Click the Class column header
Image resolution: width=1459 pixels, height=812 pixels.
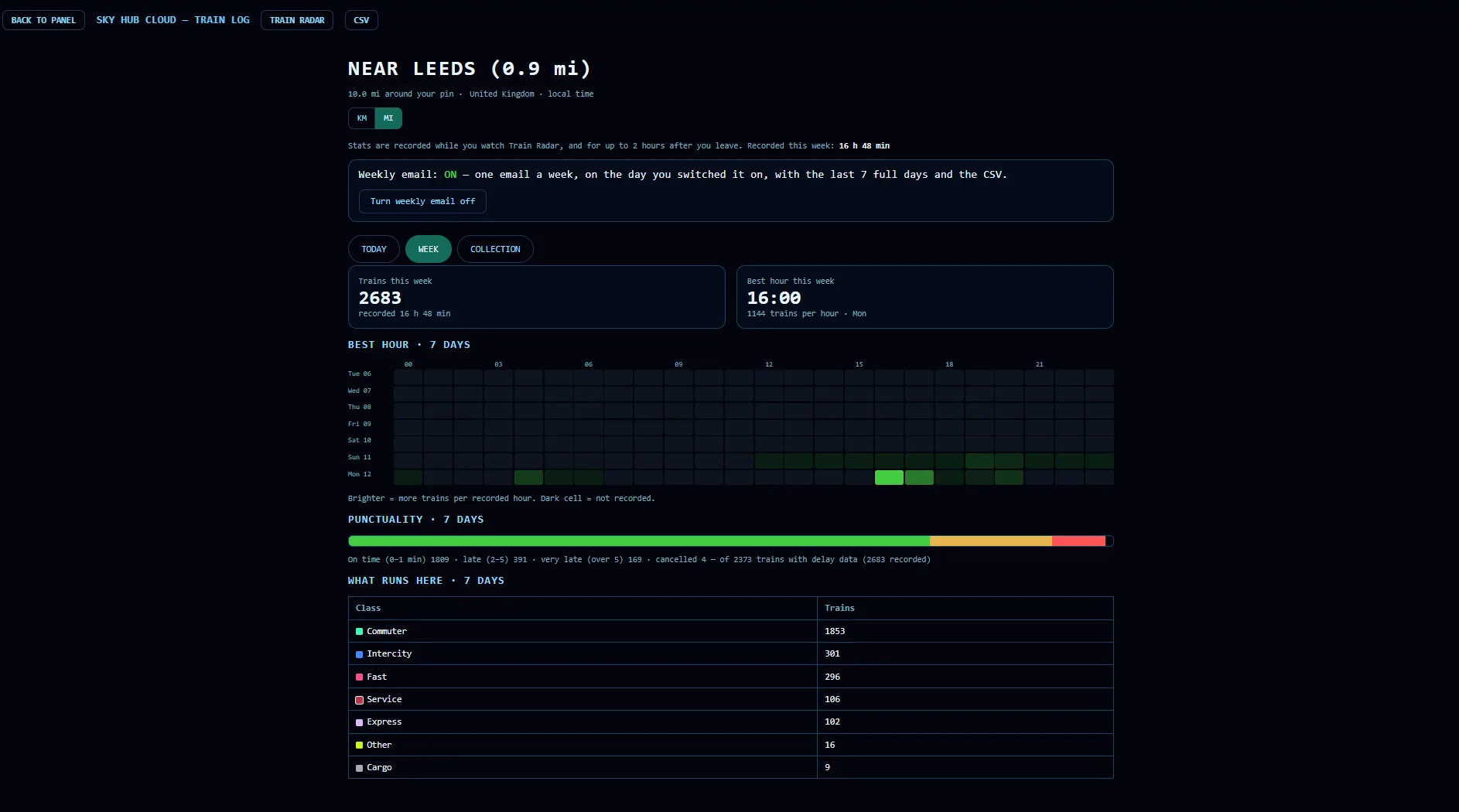(583, 609)
